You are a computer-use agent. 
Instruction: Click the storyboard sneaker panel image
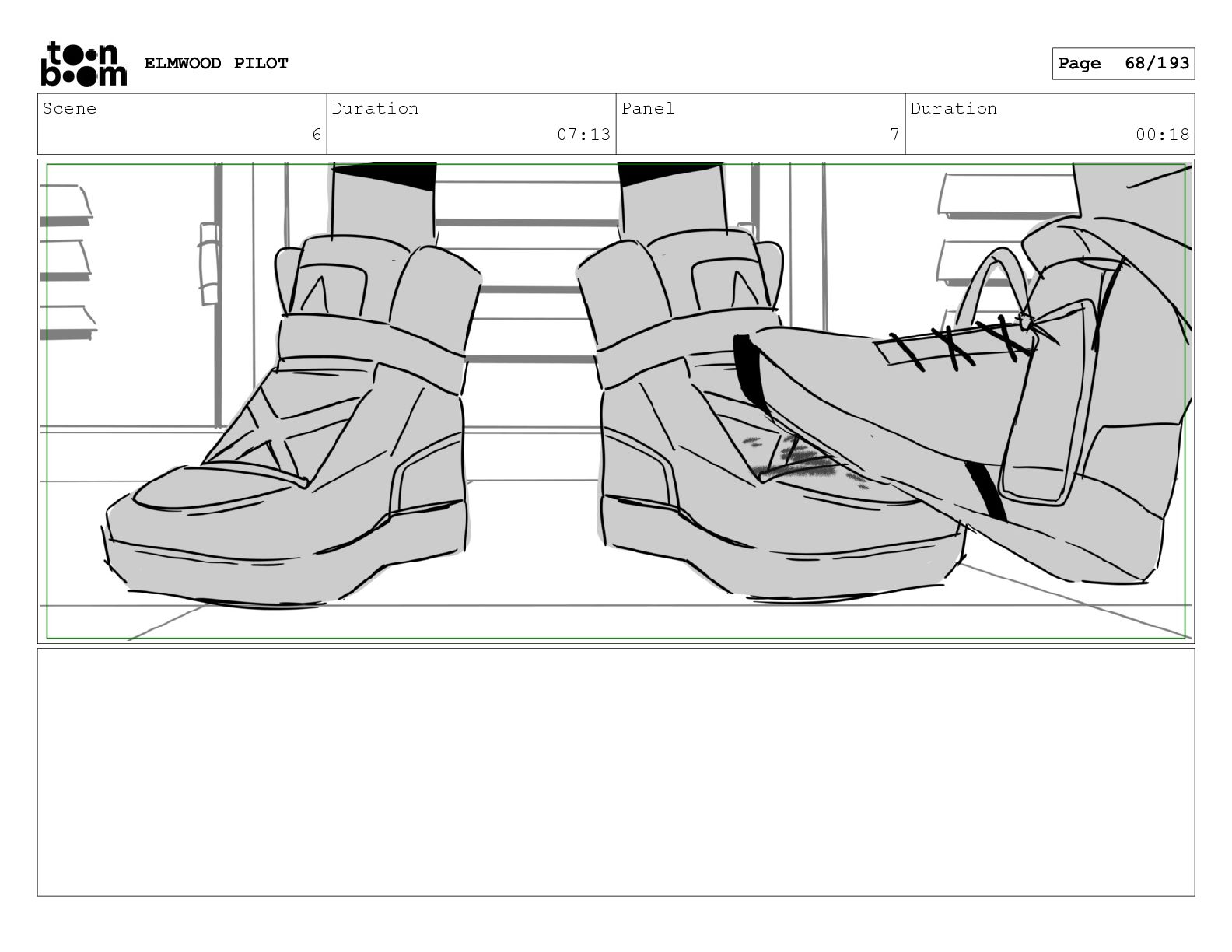[x=616, y=401]
